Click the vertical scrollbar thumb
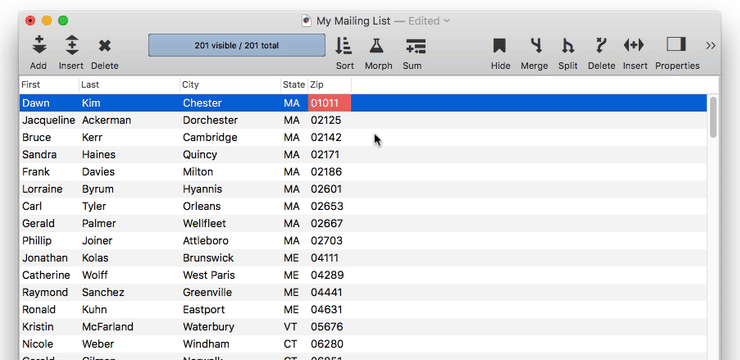740x360 pixels. (713, 117)
